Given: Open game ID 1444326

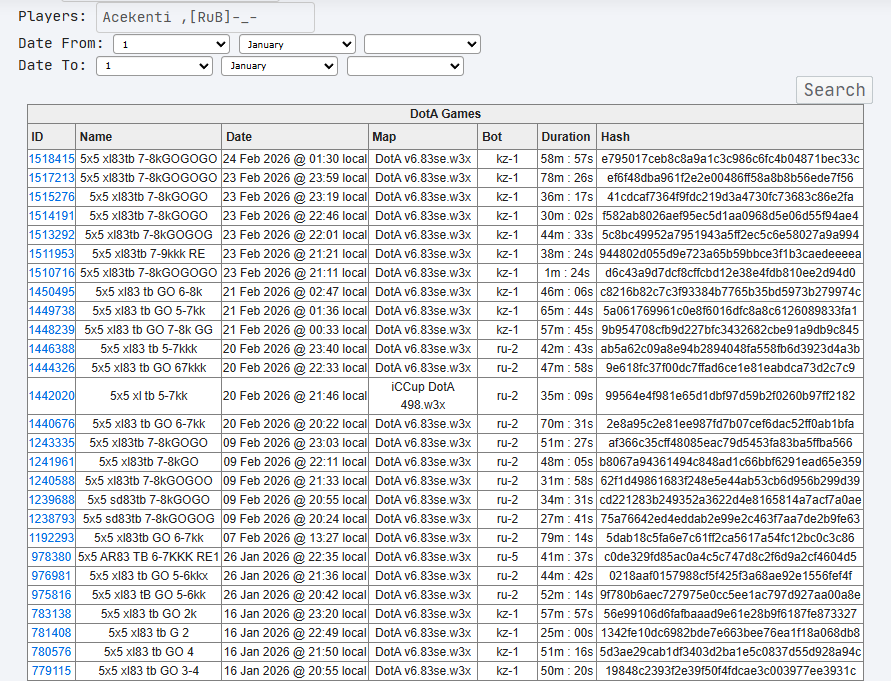Looking at the screenshot, I should point(52,368).
